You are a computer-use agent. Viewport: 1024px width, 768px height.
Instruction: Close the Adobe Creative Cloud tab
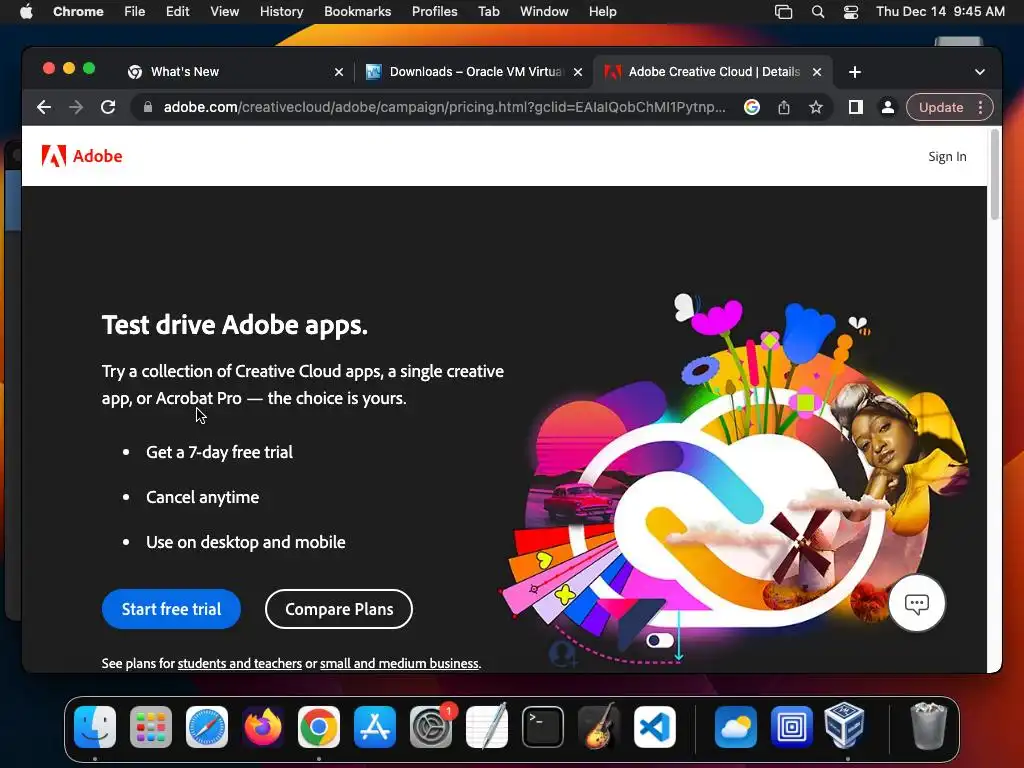click(x=817, y=72)
